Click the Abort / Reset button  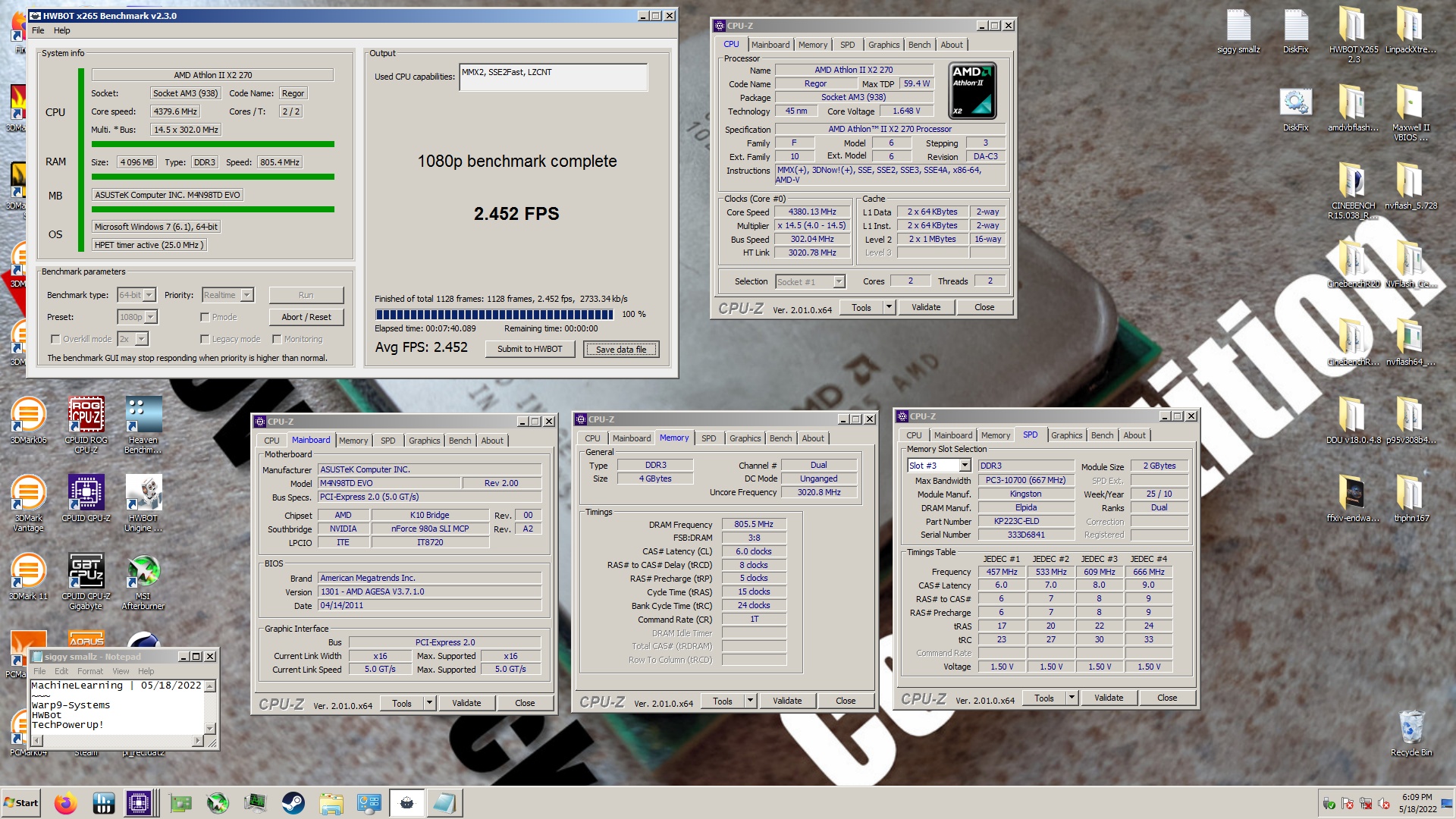click(306, 317)
